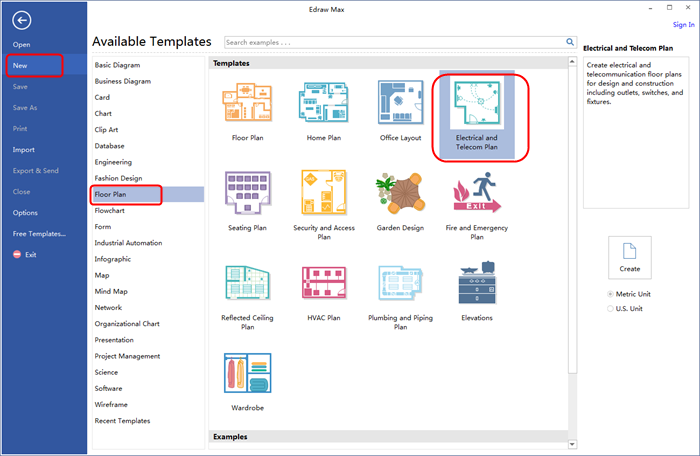Select the Seating Plan template

[247, 193]
